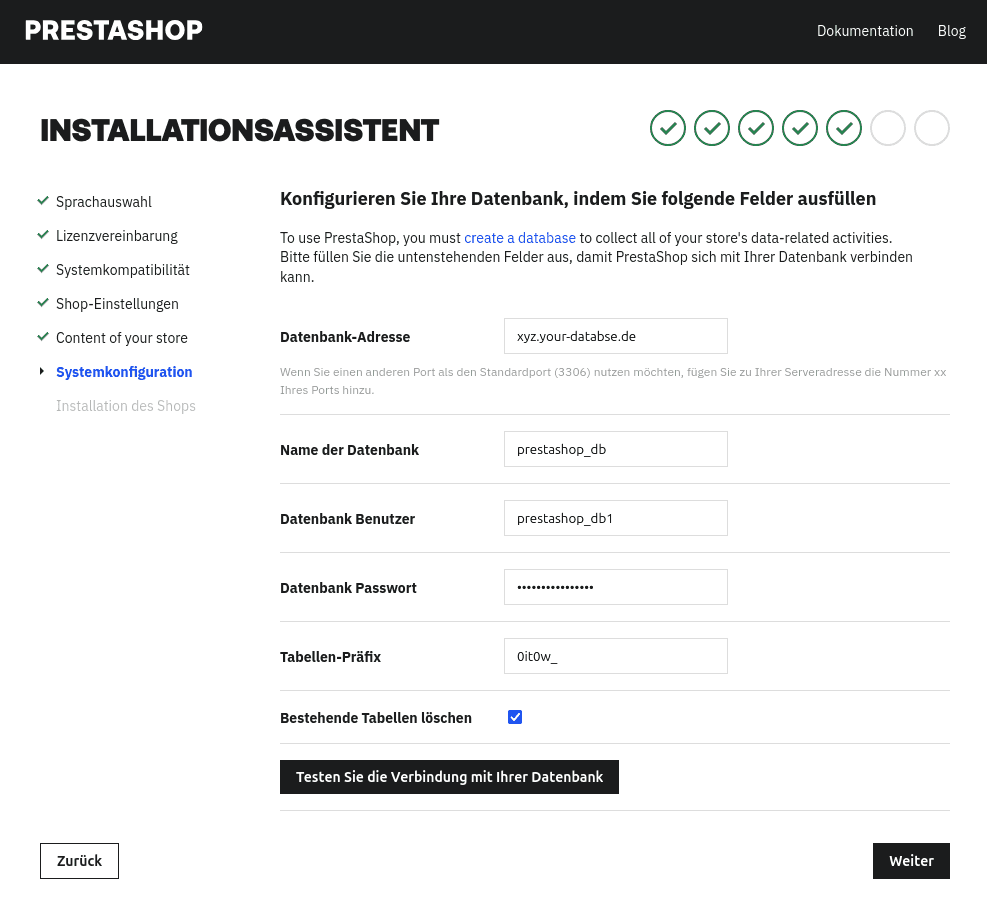This screenshot has height=911, width=987.
Task: Click the fifth completed step checkmark circle
Action: click(844, 128)
